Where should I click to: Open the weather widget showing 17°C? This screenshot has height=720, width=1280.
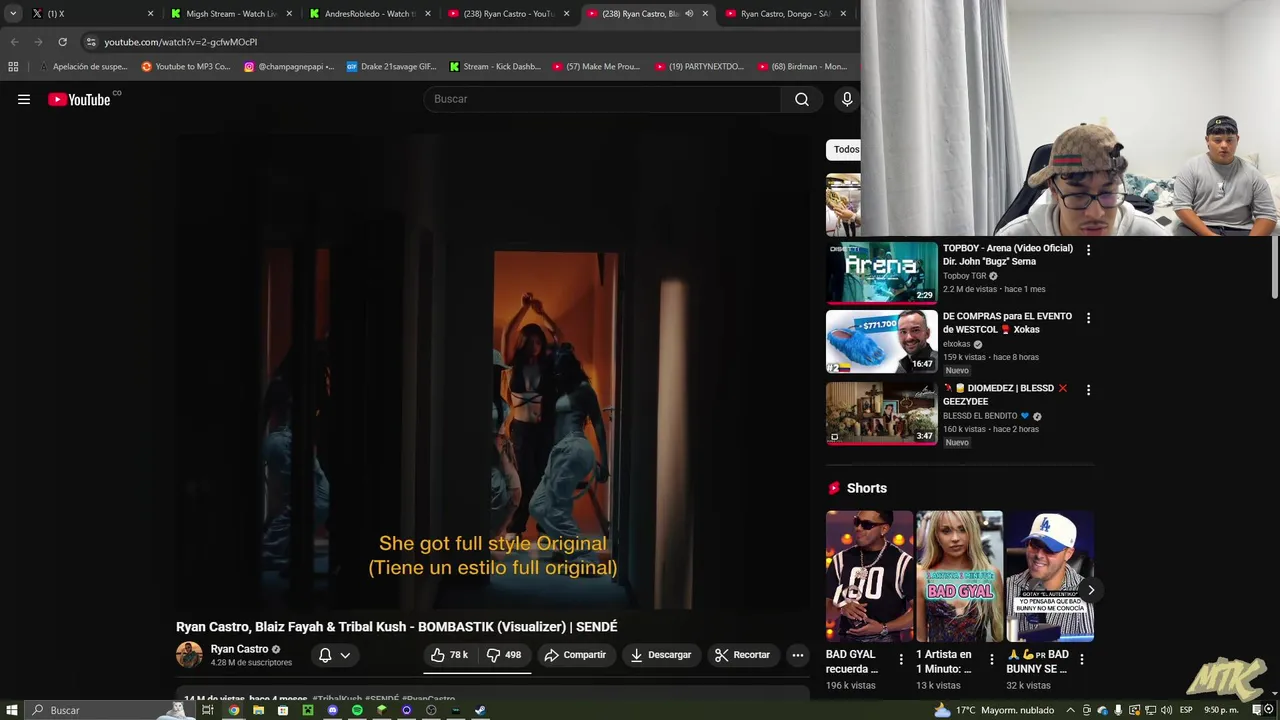click(x=994, y=710)
